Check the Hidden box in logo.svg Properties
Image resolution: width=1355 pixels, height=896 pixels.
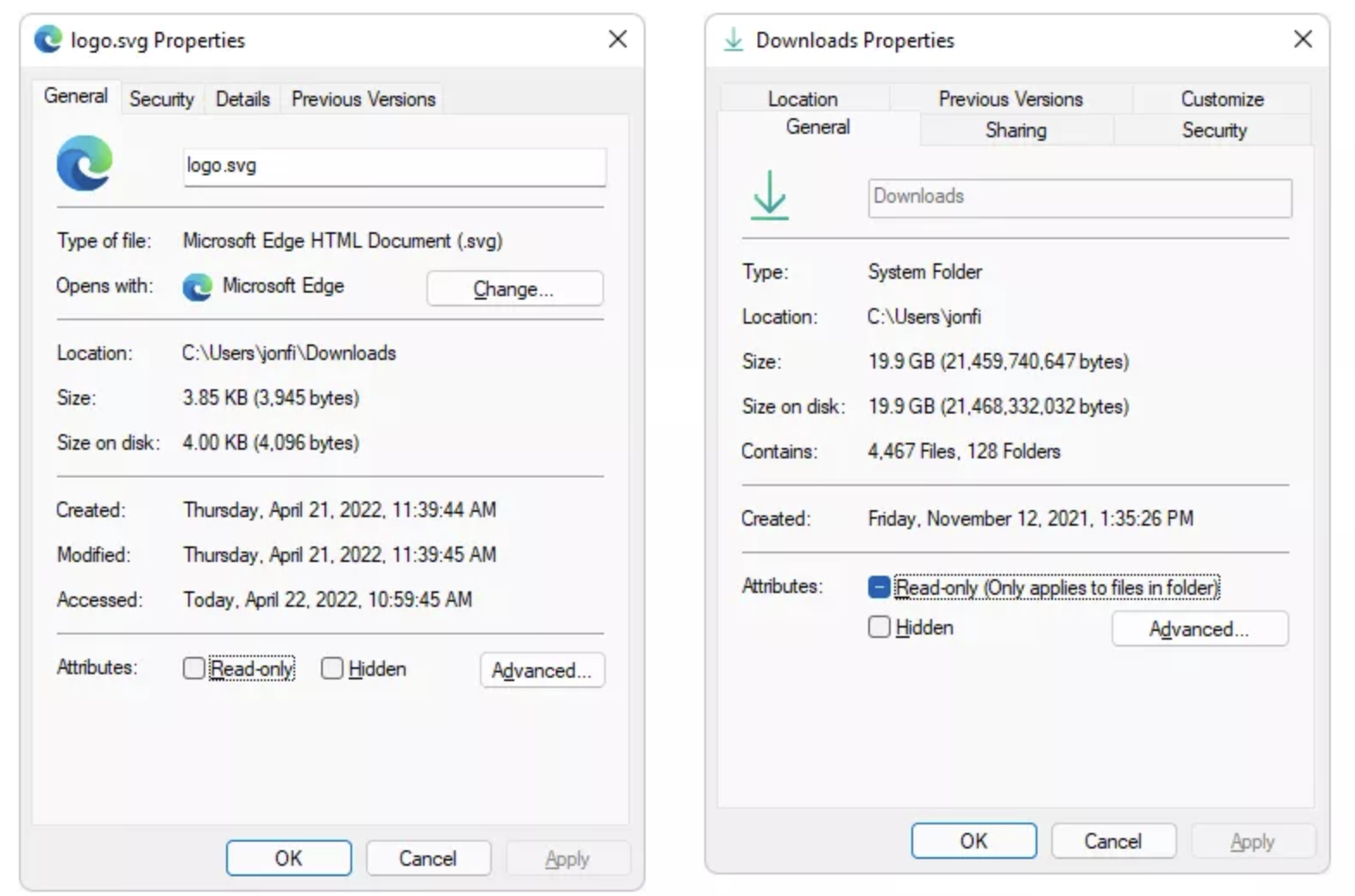click(332, 668)
